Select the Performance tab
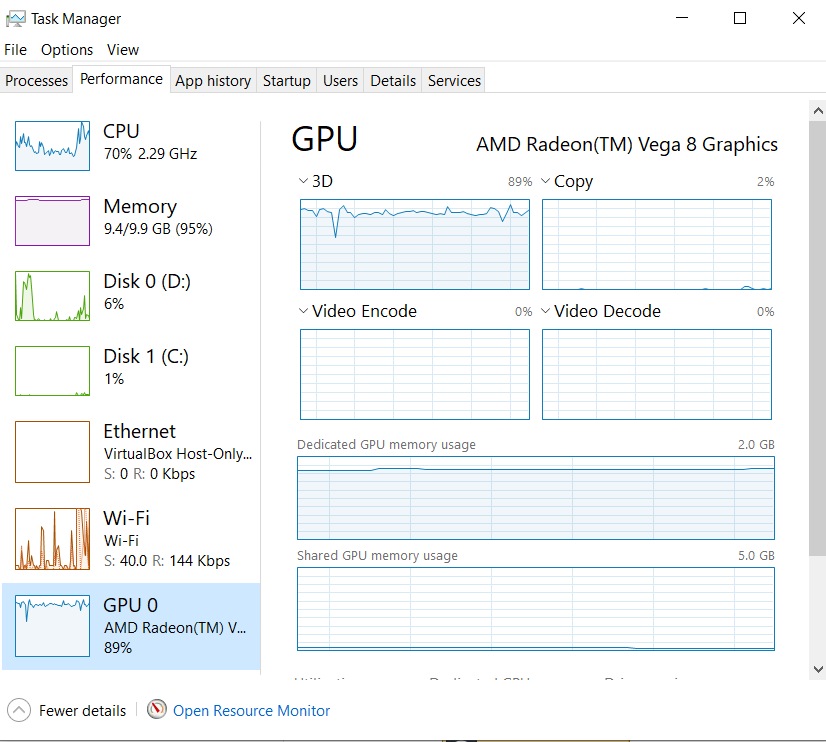The width and height of the screenshot is (826, 742). click(121, 79)
